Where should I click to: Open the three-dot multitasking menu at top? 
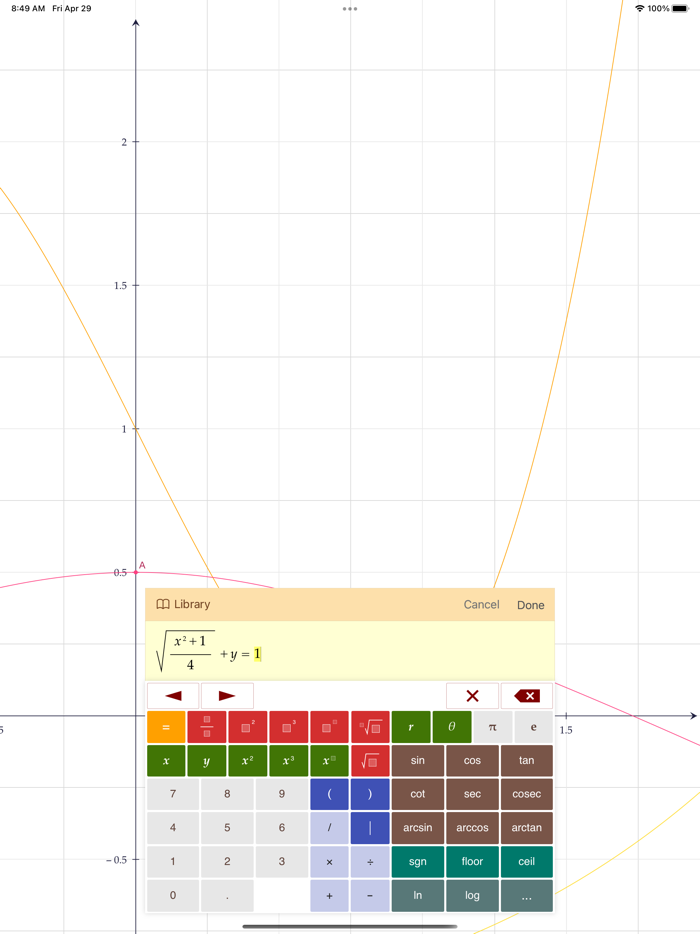point(350,9)
